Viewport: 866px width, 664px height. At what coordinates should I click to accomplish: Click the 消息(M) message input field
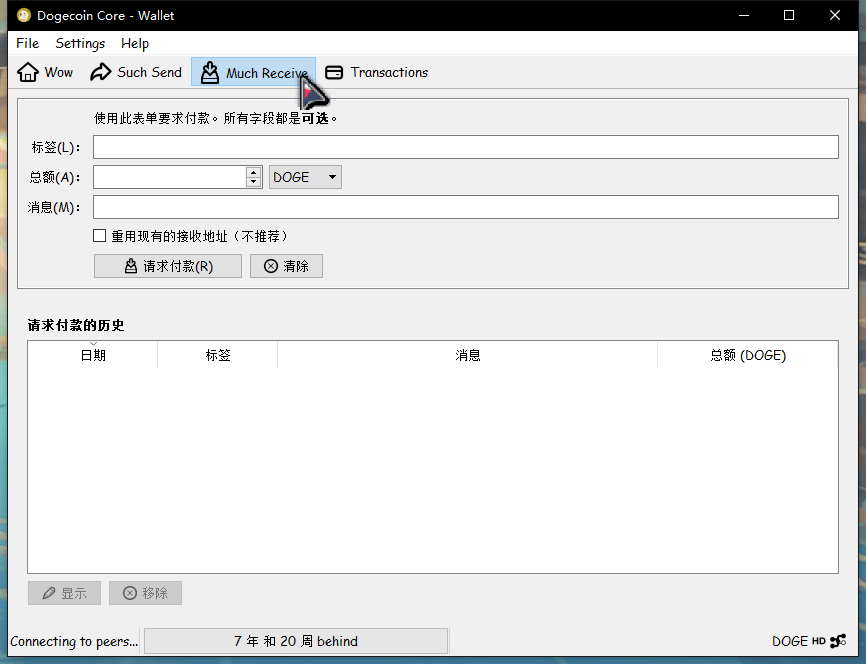click(466, 207)
